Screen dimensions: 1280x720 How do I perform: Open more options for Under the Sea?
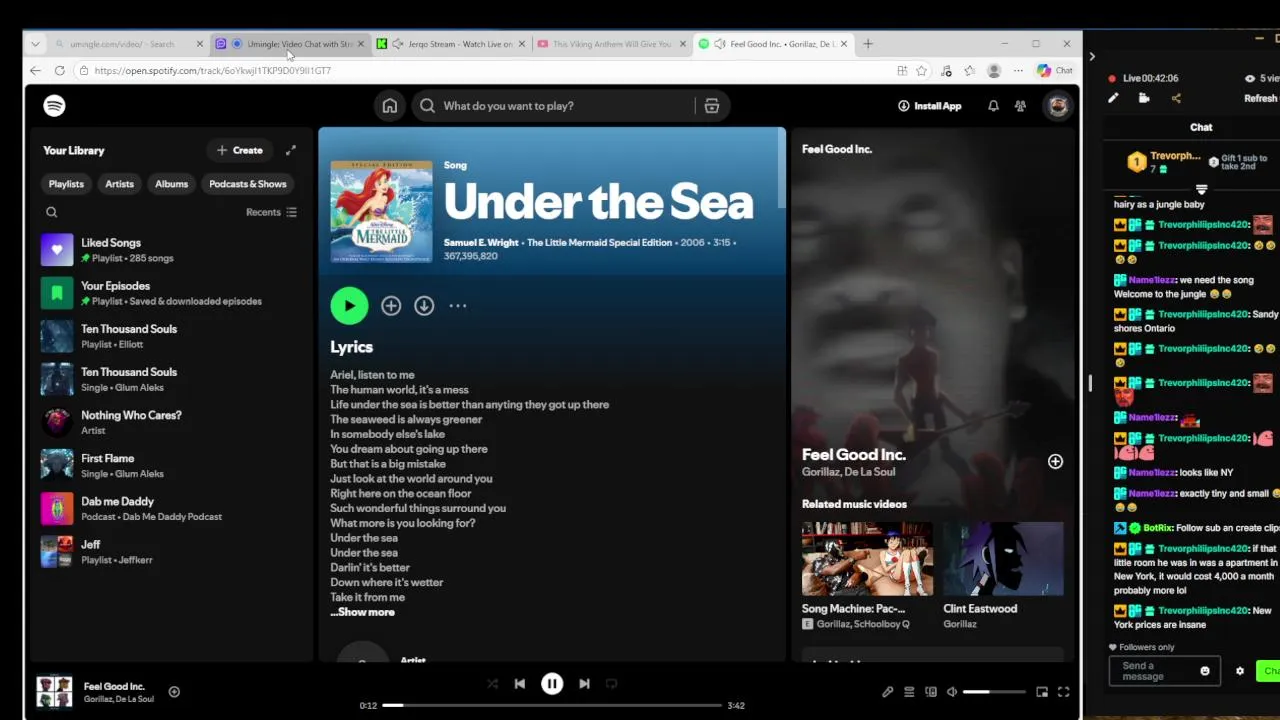pos(458,306)
